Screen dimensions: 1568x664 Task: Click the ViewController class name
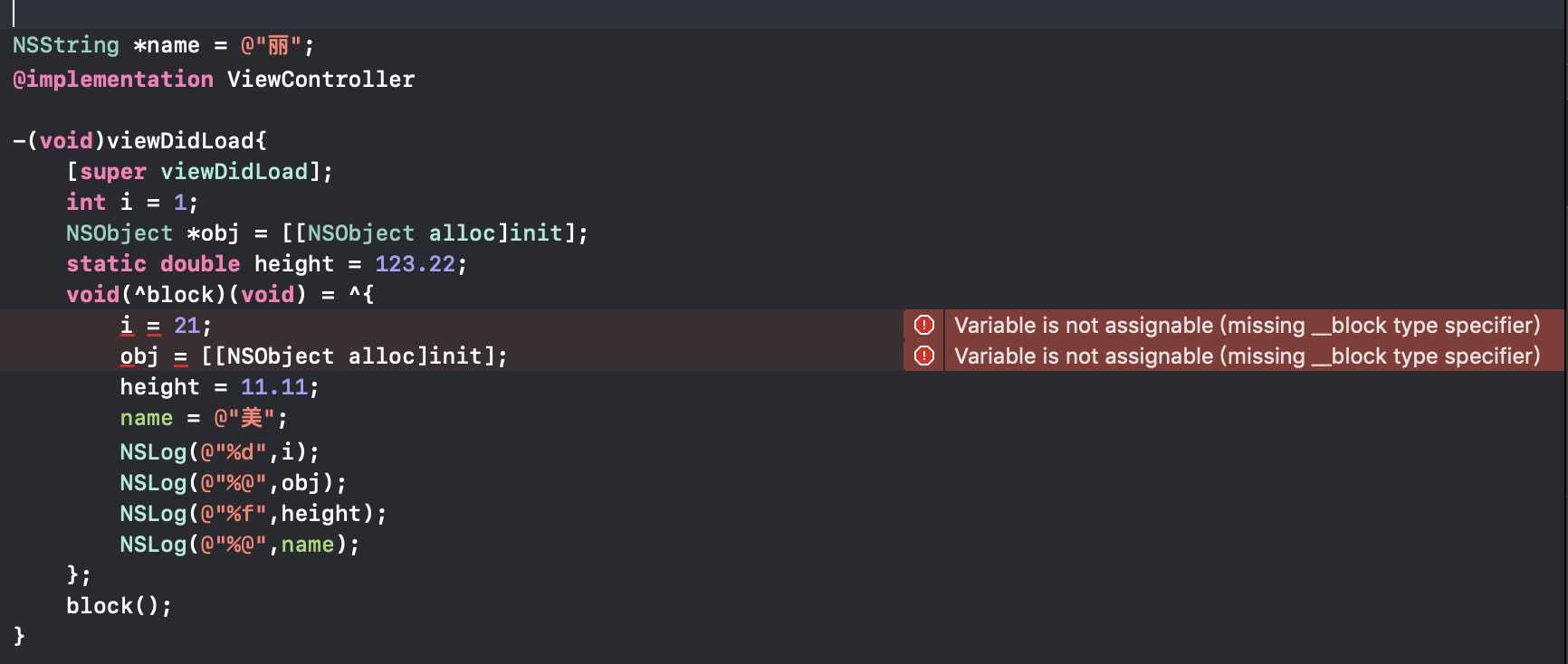coord(320,80)
